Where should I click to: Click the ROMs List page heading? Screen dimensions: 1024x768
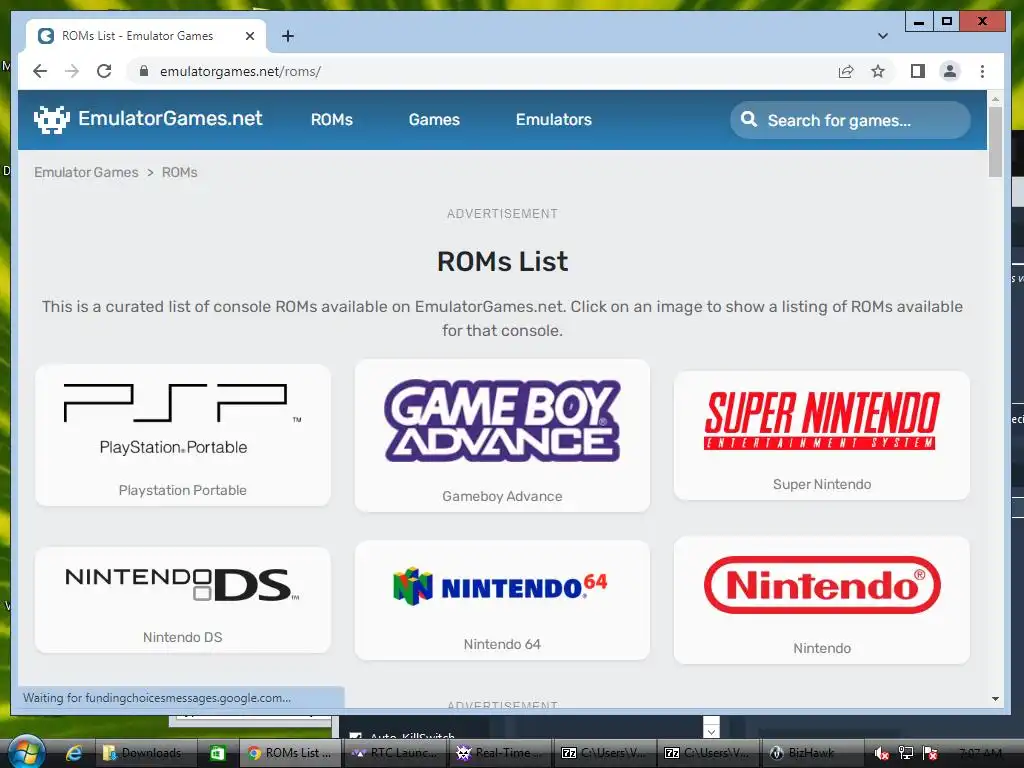tap(502, 262)
